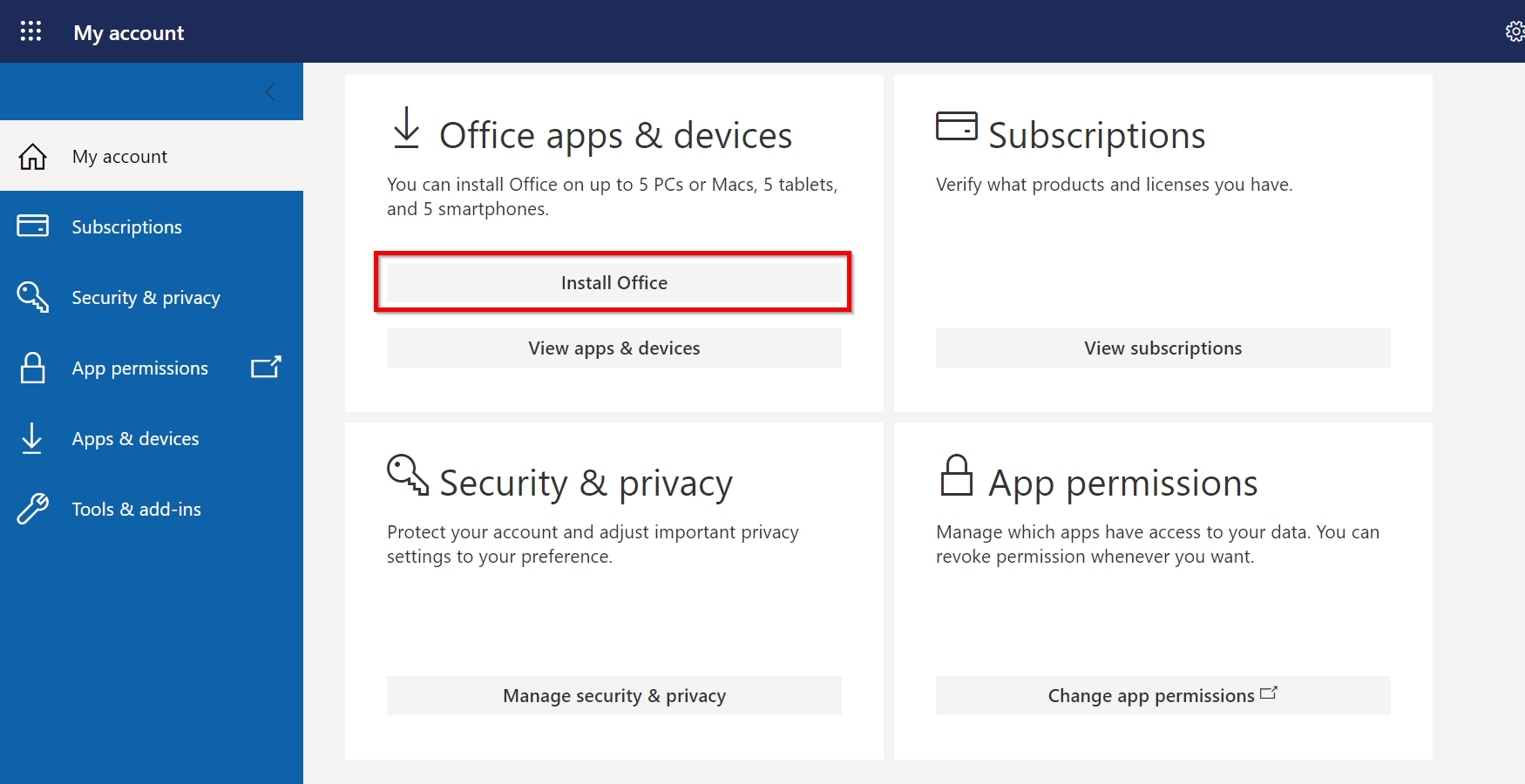The width and height of the screenshot is (1525, 784).
Task: Click the wrench Tools & add-ins icon
Action: tap(33, 509)
